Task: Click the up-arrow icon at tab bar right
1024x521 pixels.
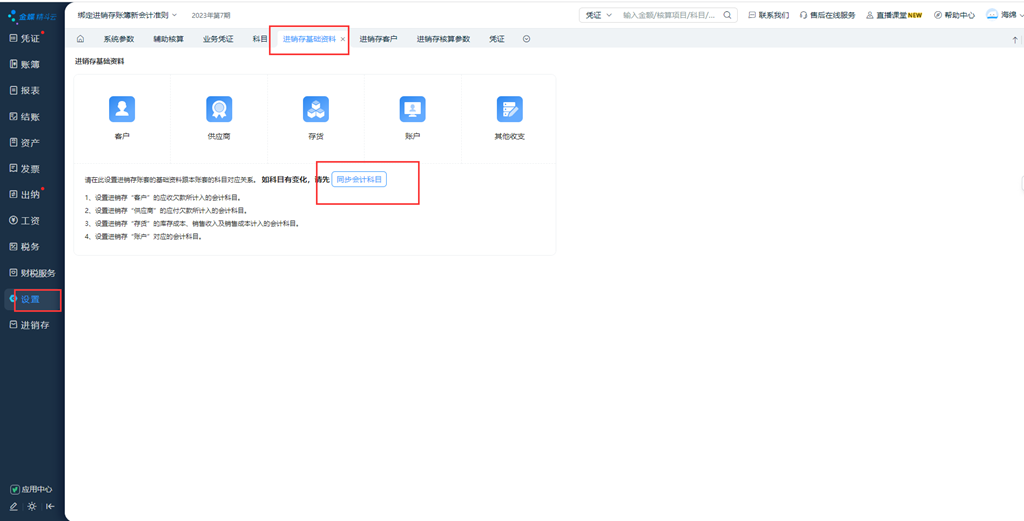Action: pyautogui.click(x=1015, y=40)
